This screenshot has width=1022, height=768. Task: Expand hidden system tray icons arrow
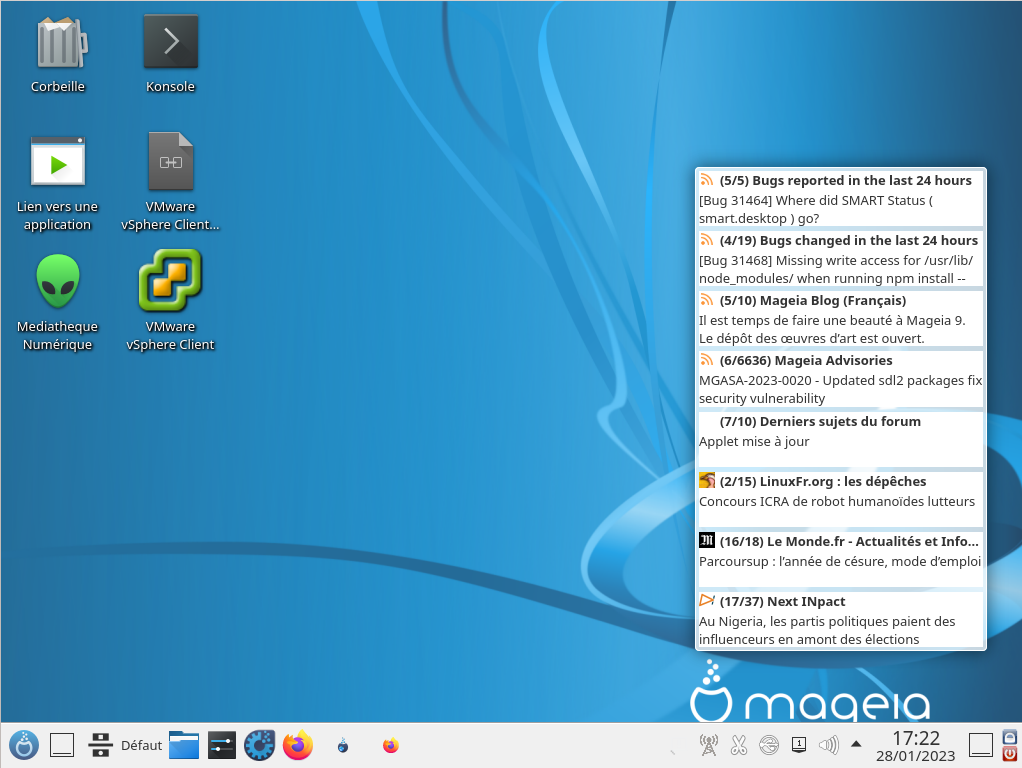click(x=856, y=744)
